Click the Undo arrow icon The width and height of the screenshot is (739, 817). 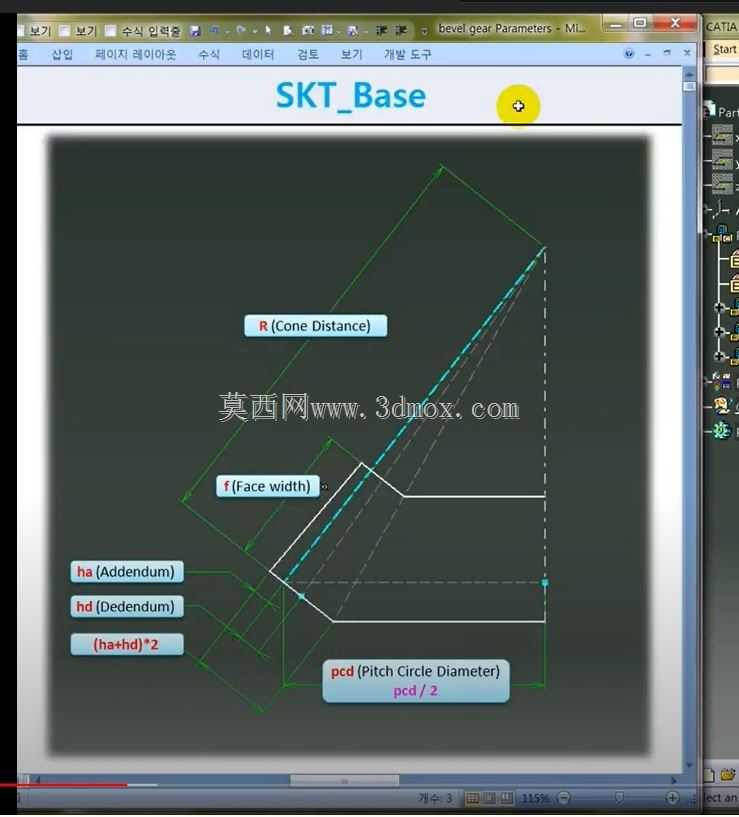[x=214, y=30]
